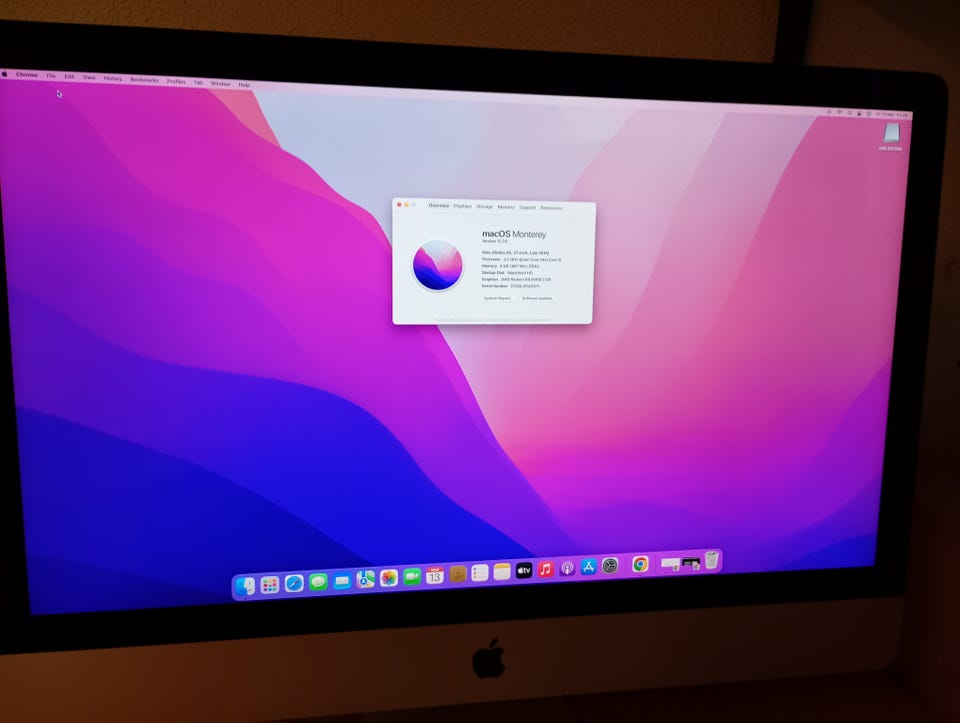This screenshot has width=960, height=723.
Task: Open the Chrome application menu
Action: click(x=27, y=75)
